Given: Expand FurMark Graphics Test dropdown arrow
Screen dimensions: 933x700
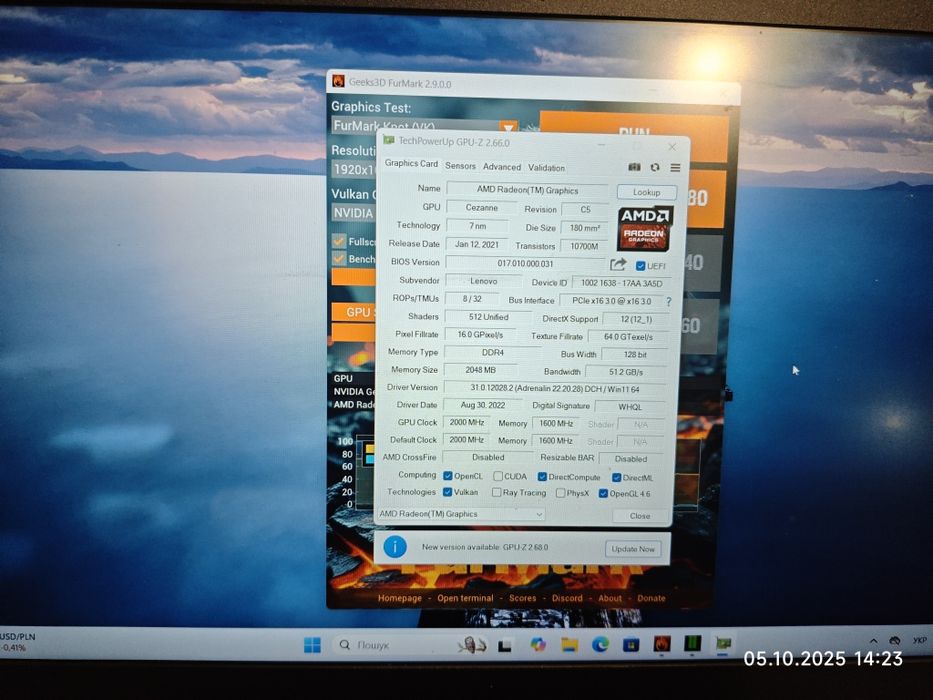Looking at the screenshot, I should [508, 127].
